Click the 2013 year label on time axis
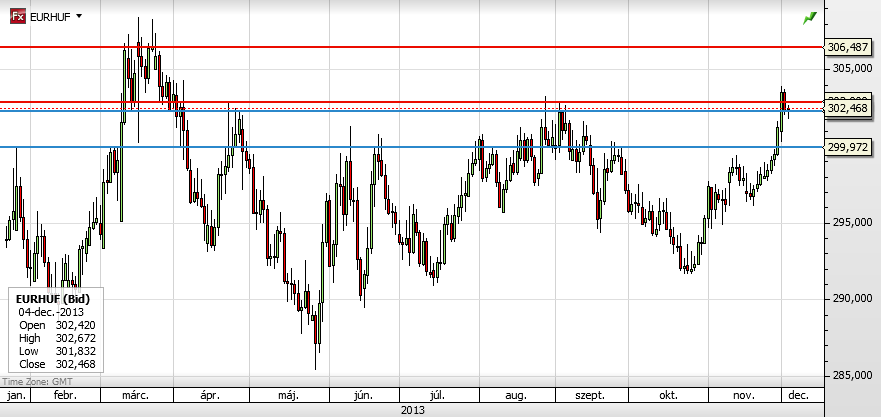881x417 pixels. point(412,410)
